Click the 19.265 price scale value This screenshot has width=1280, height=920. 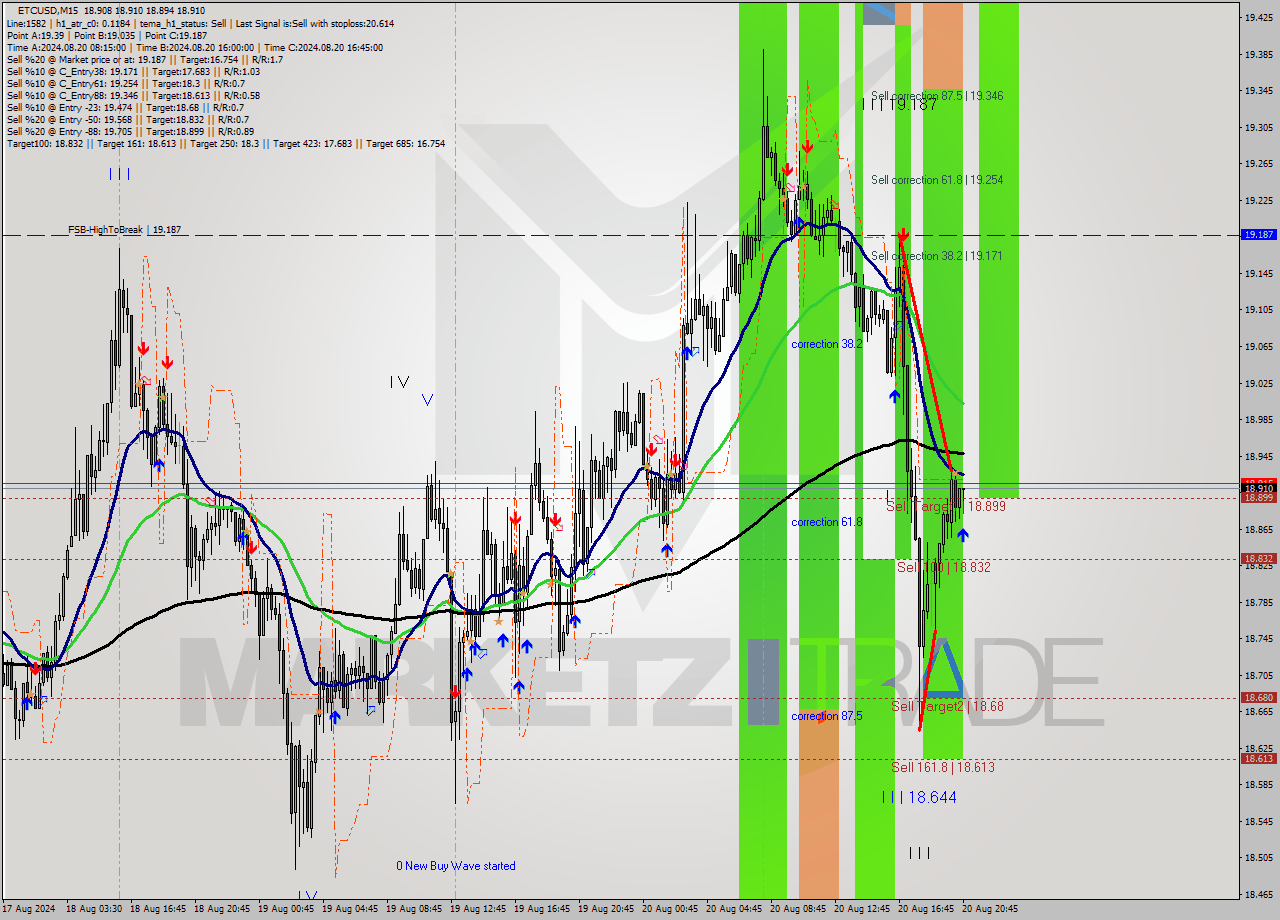click(1258, 163)
